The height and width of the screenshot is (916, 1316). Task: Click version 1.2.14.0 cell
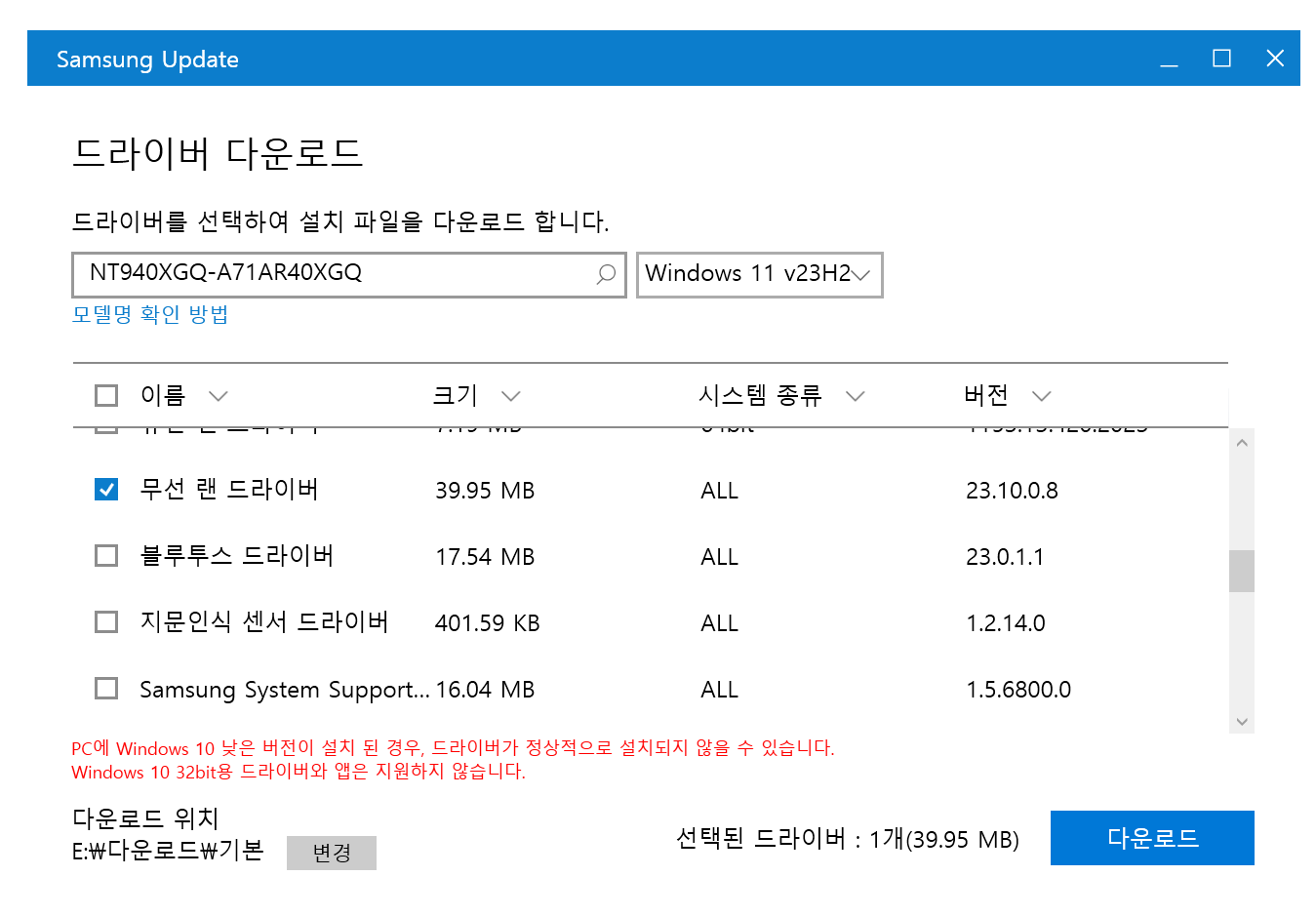[x=1006, y=623]
